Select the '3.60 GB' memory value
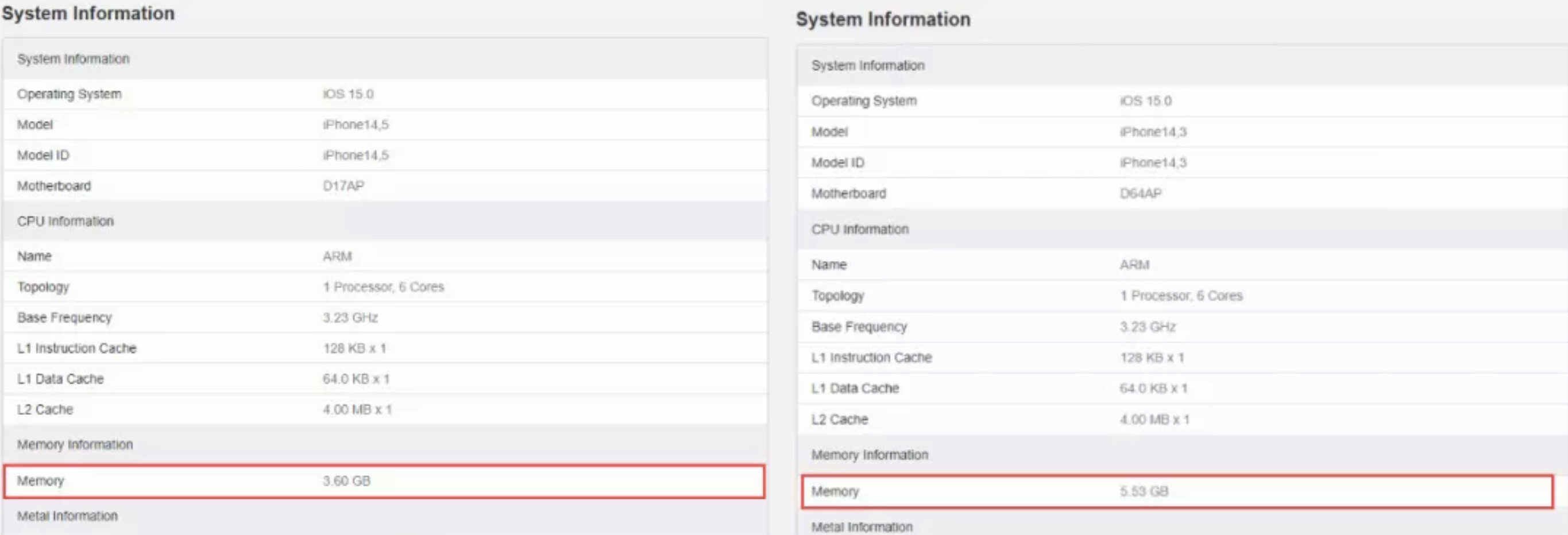1568x535 pixels. click(346, 481)
